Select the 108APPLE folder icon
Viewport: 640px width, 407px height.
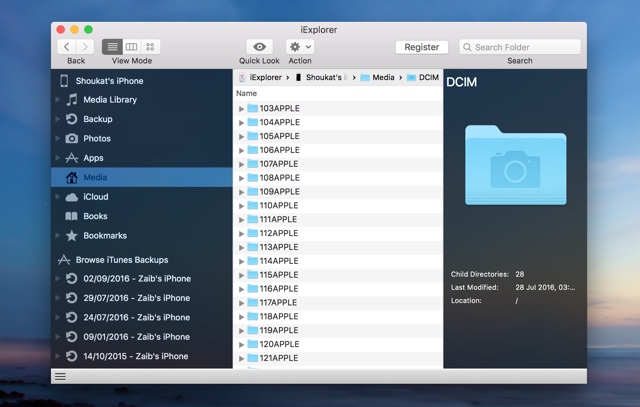pos(253,177)
